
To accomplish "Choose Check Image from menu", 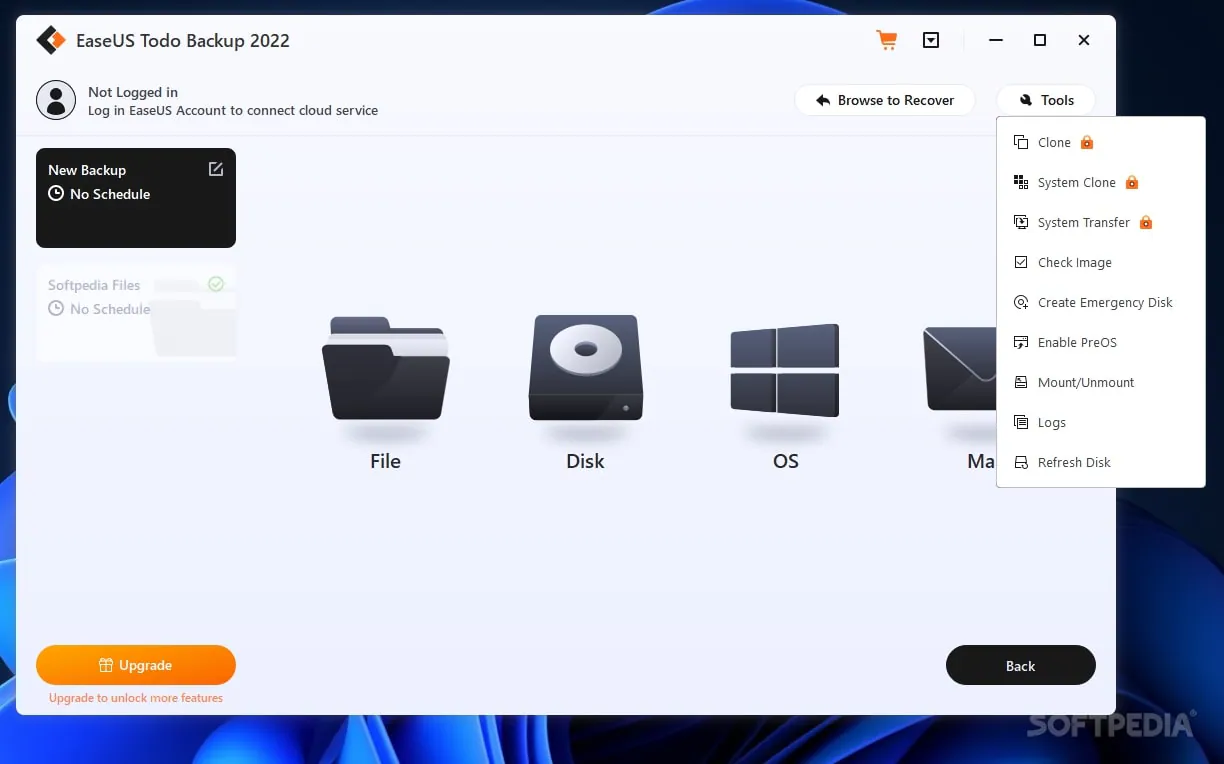I will [1100, 262].
